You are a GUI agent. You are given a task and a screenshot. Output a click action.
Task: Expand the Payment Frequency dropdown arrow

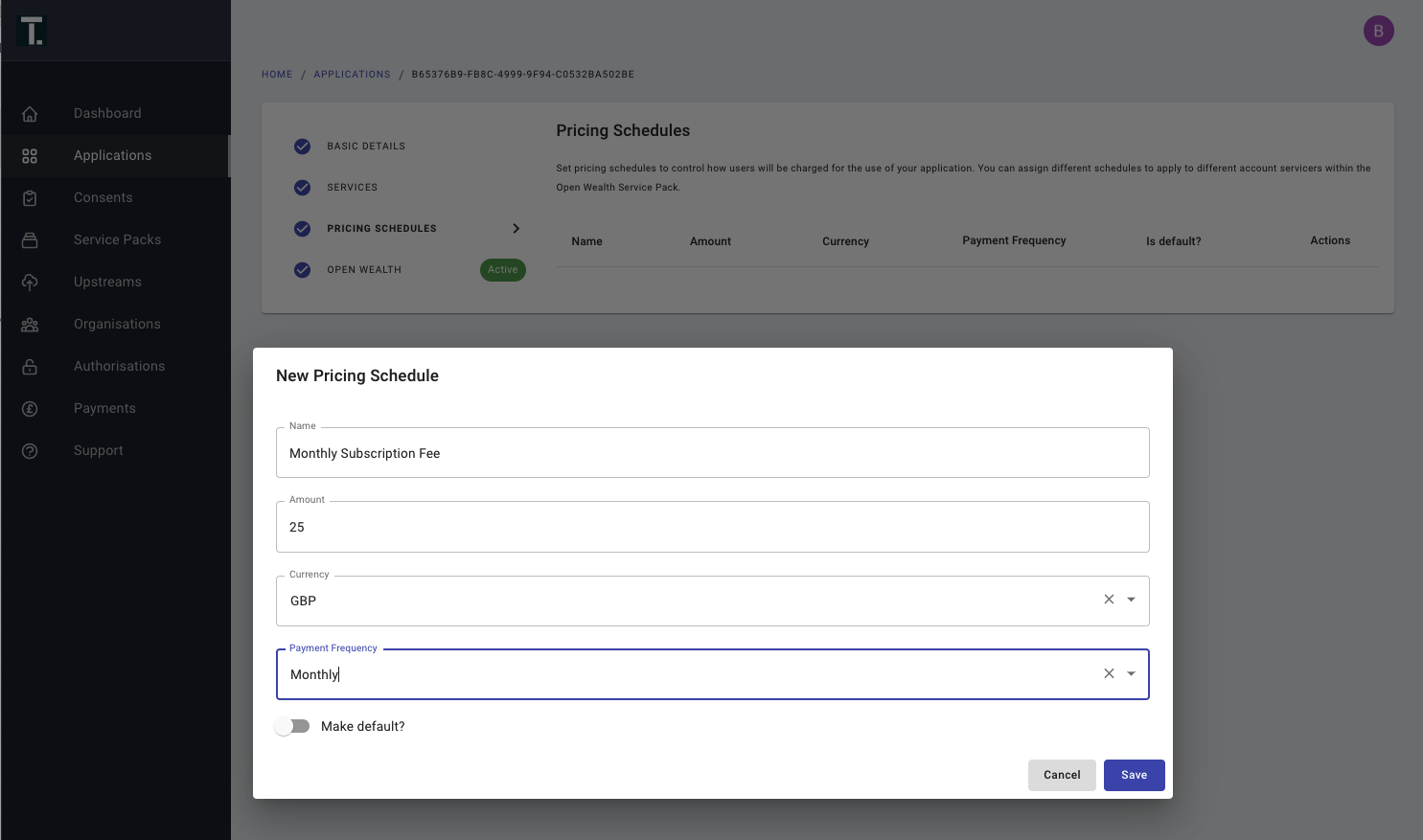1131,674
